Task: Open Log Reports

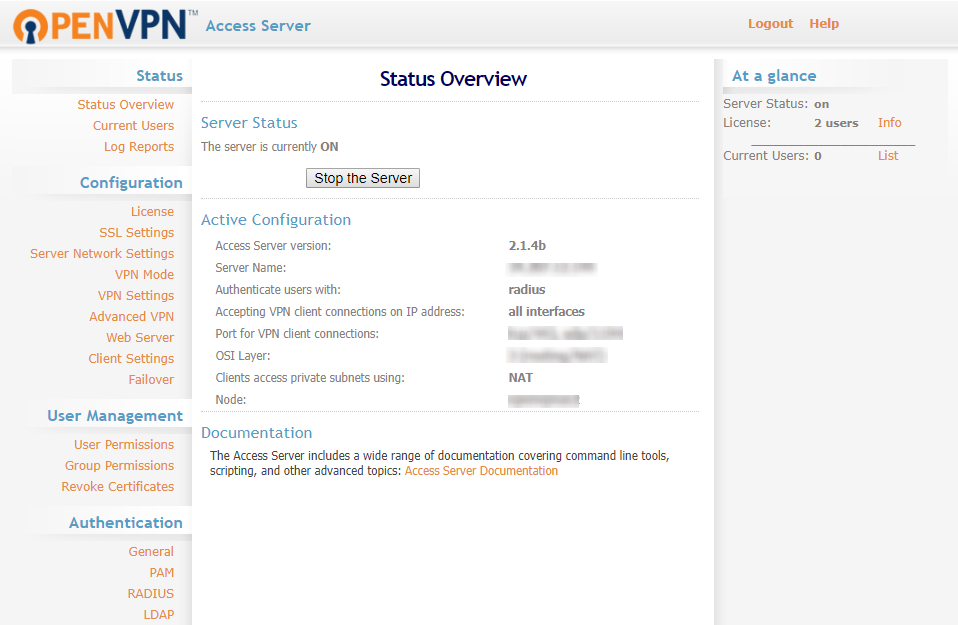Action: pos(138,146)
